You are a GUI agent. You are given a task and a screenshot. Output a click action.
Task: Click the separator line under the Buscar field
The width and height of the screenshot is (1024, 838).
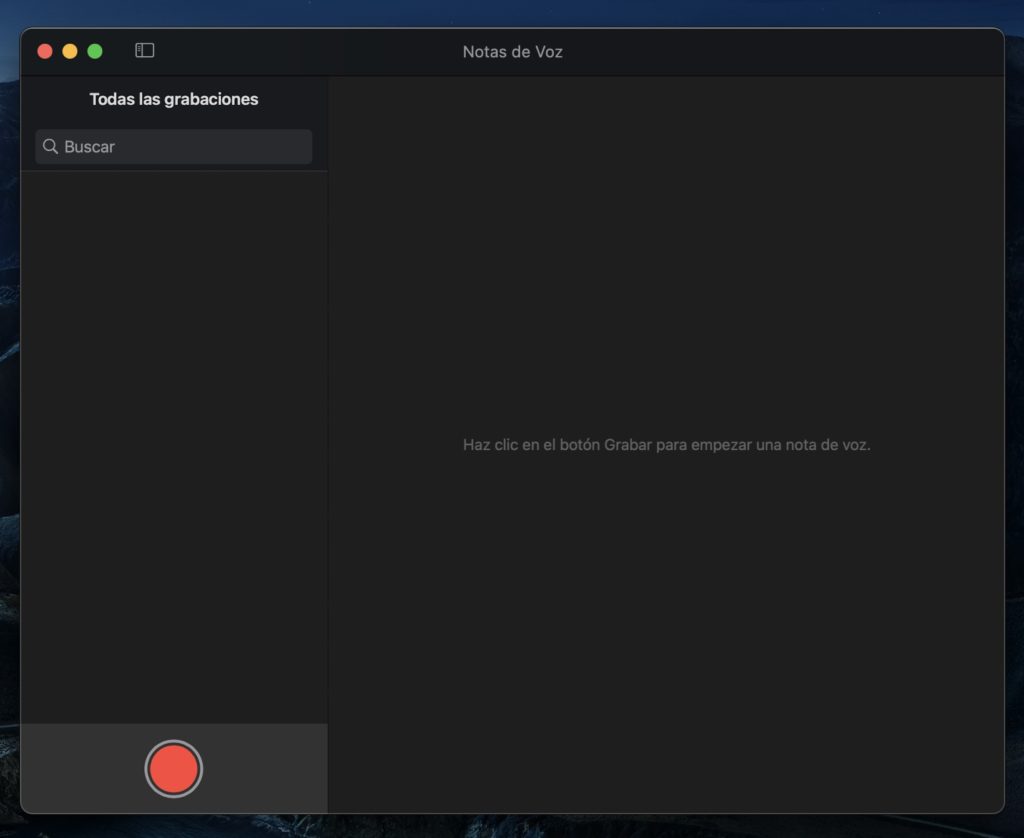[x=174, y=171]
